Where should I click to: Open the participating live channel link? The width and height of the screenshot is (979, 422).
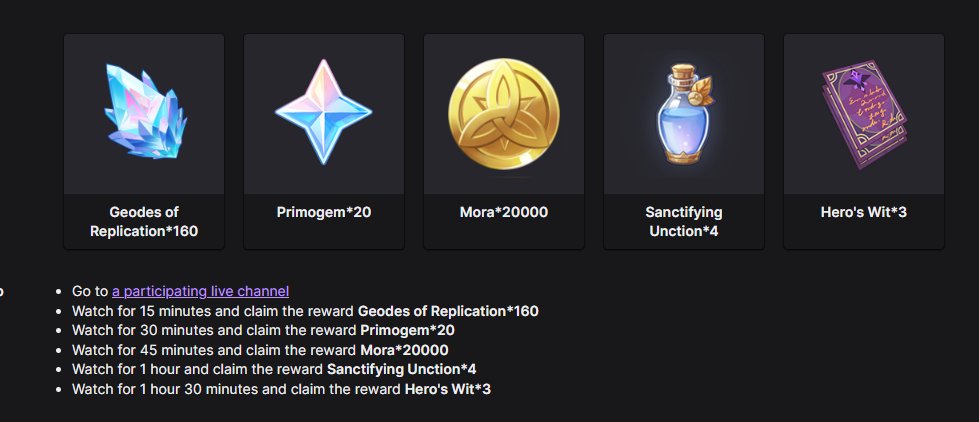coord(200,291)
